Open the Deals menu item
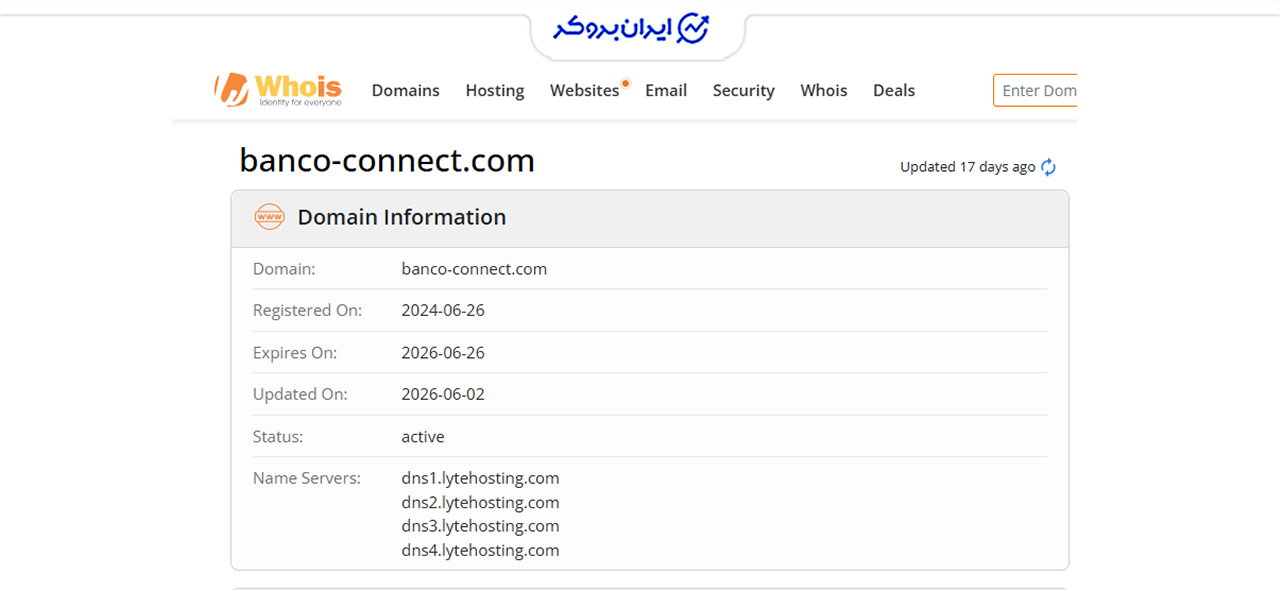Screen dimensions: 1280x590 (893, 90)
